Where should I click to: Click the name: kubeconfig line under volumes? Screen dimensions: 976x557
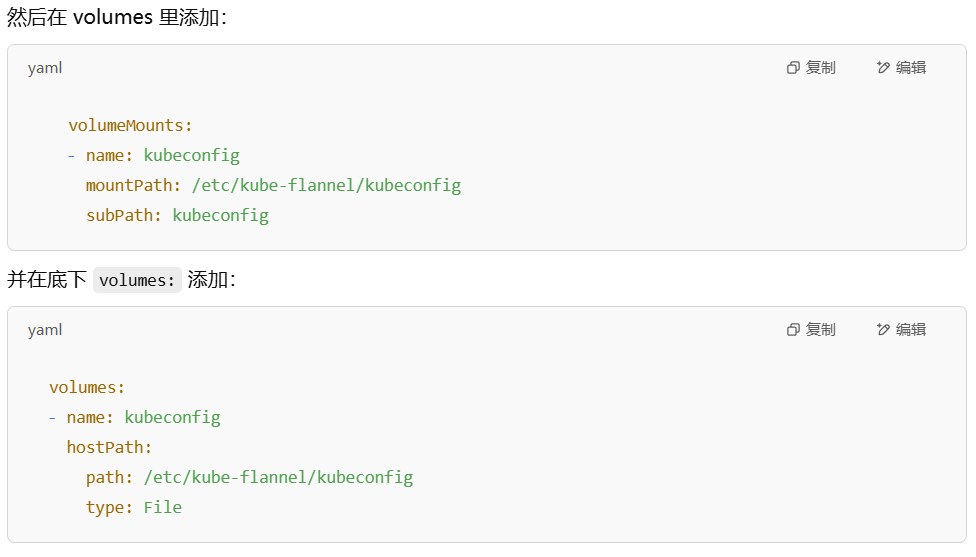coord(134,418)
